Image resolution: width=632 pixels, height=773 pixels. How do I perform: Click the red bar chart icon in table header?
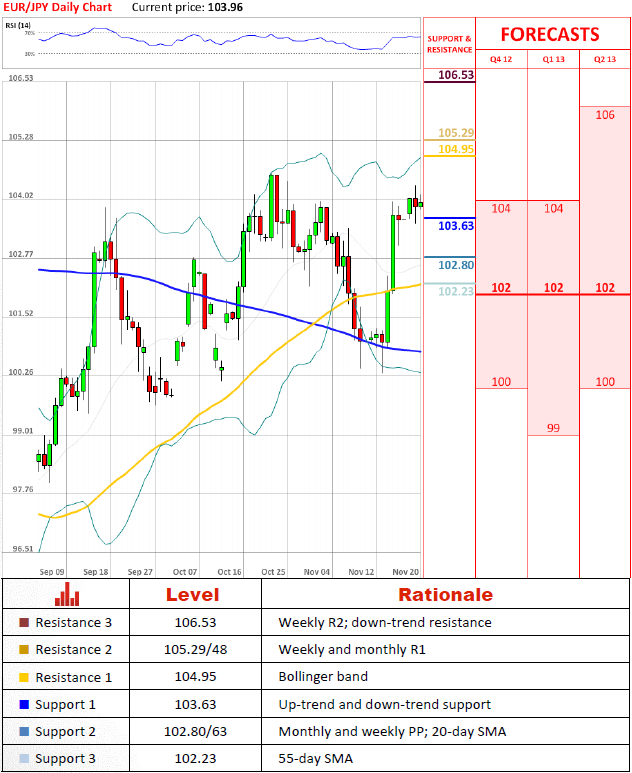click(x=66, y=595)
